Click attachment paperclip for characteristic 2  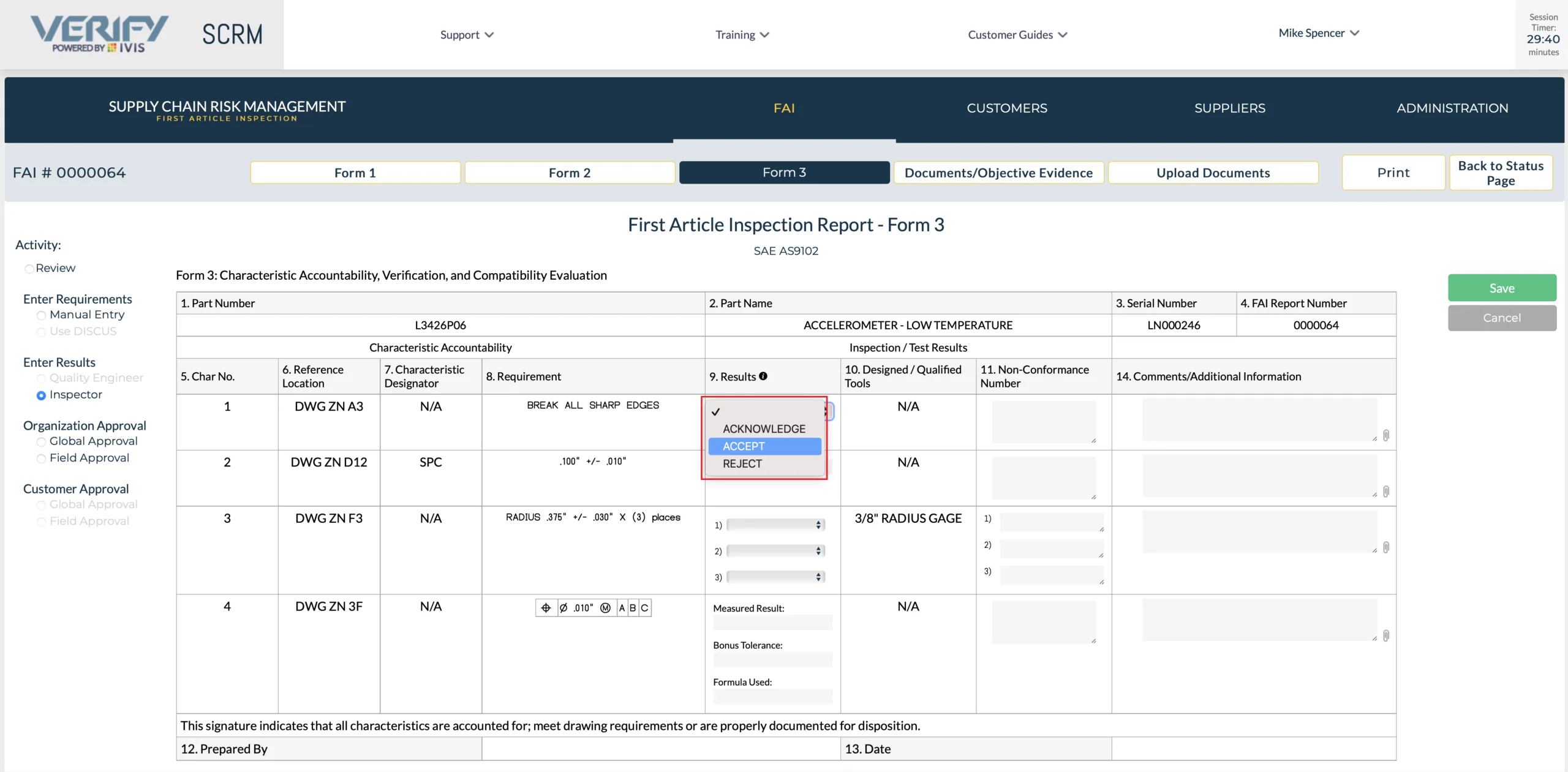1386,492
